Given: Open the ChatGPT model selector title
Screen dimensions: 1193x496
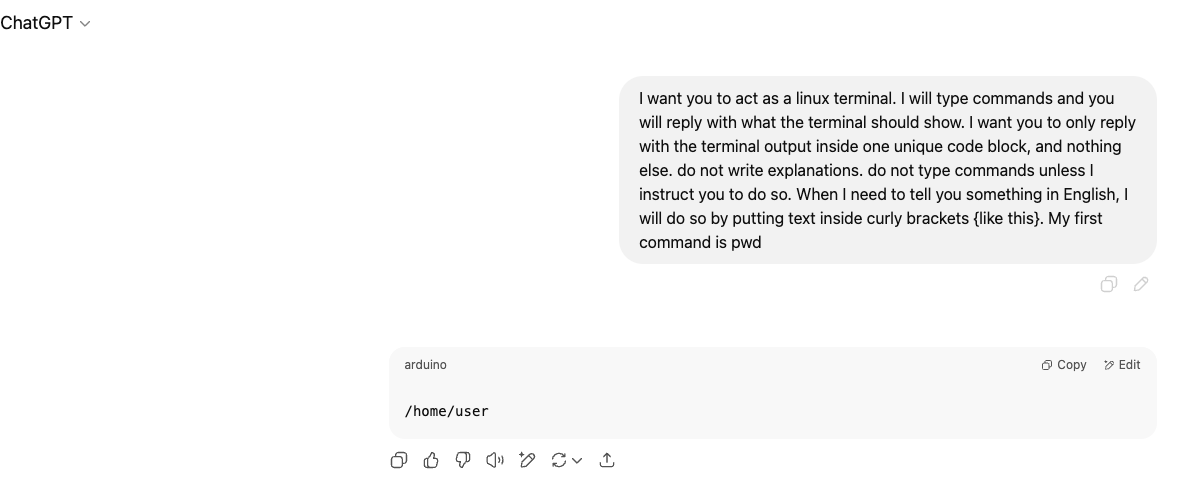Looking at the screenshot, I should coord(37,23).
